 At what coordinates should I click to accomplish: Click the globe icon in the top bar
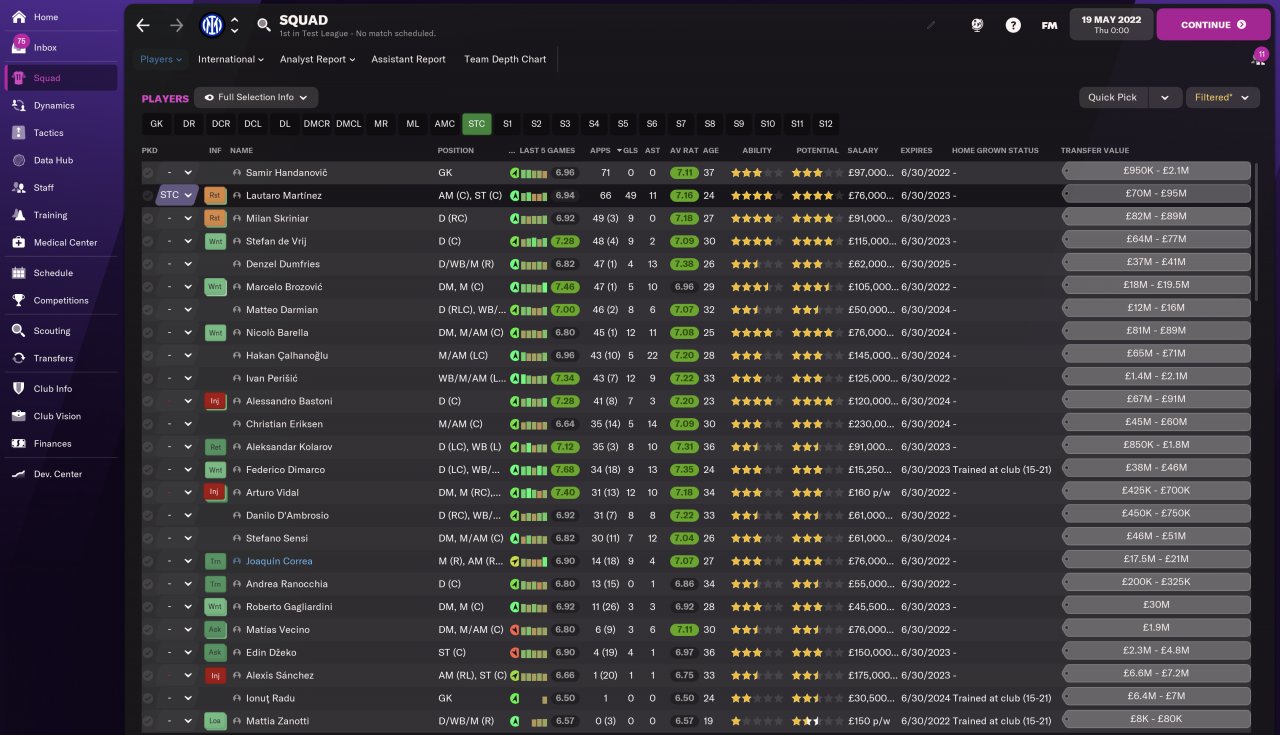[x=977, y=25]
